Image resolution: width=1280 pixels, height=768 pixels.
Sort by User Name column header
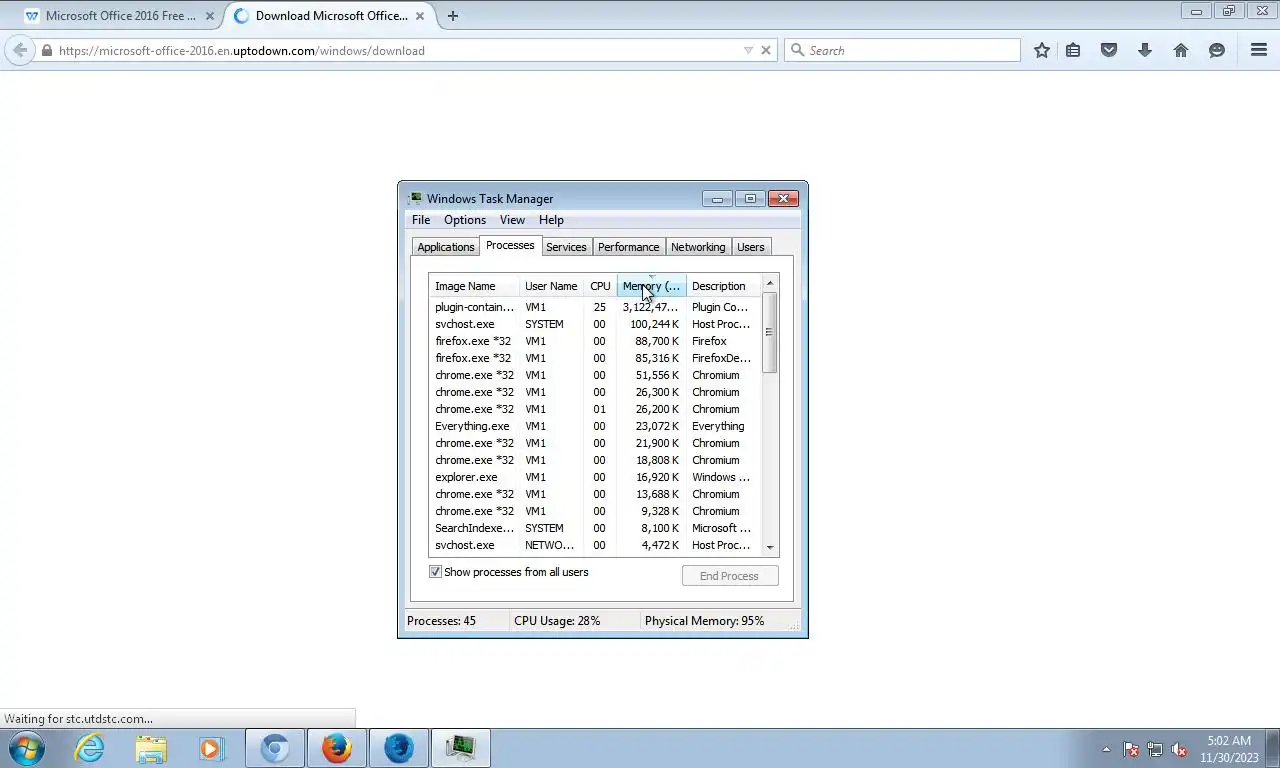coord(551,286)
